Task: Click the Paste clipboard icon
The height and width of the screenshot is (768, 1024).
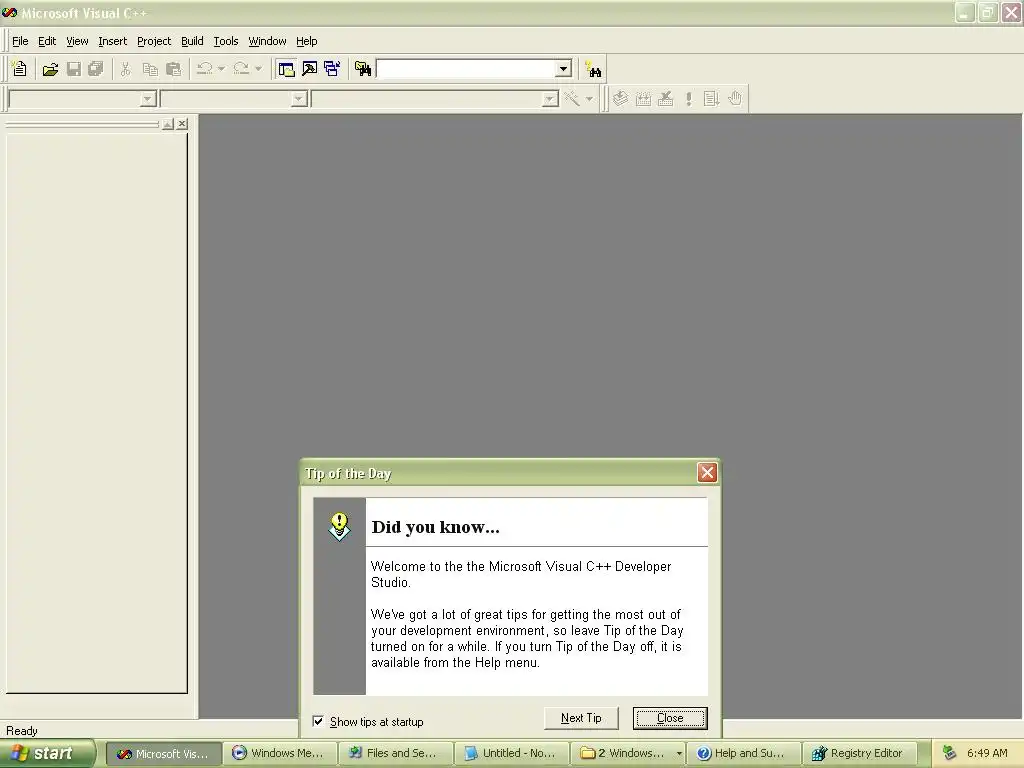Action: 174,69
